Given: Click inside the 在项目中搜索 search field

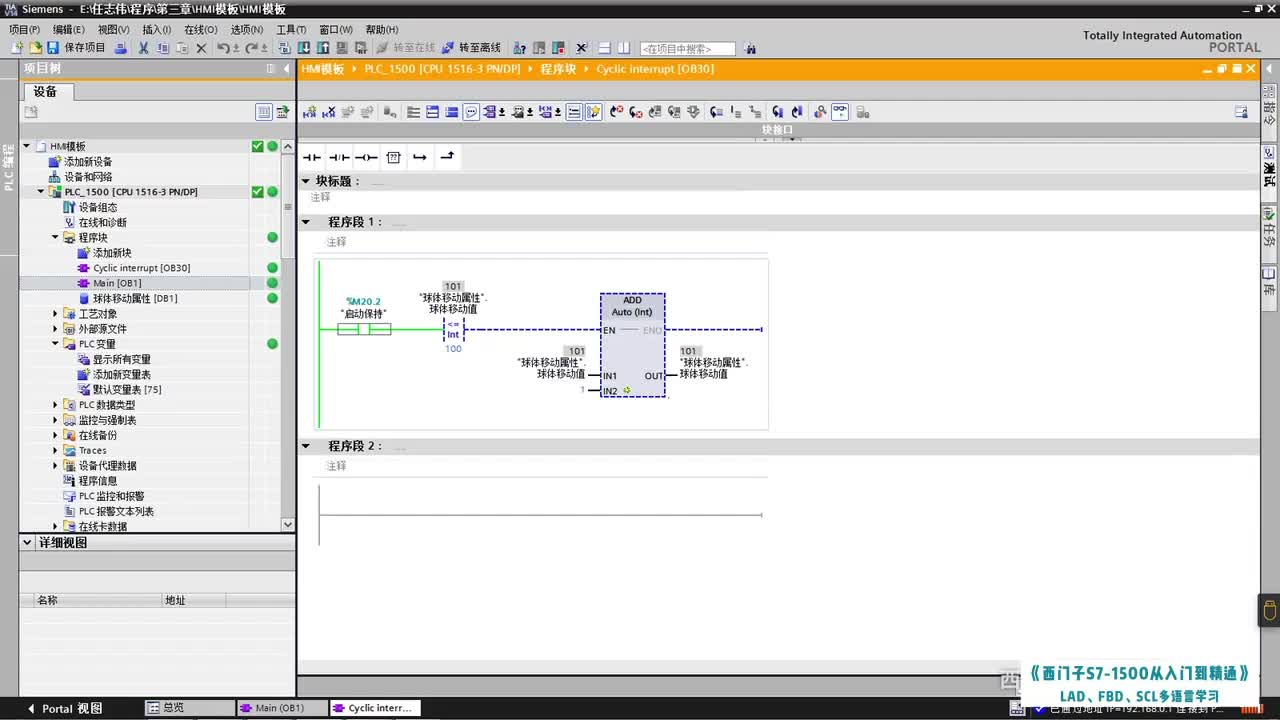Looking at the screenshot, I should tap(688, 49).
